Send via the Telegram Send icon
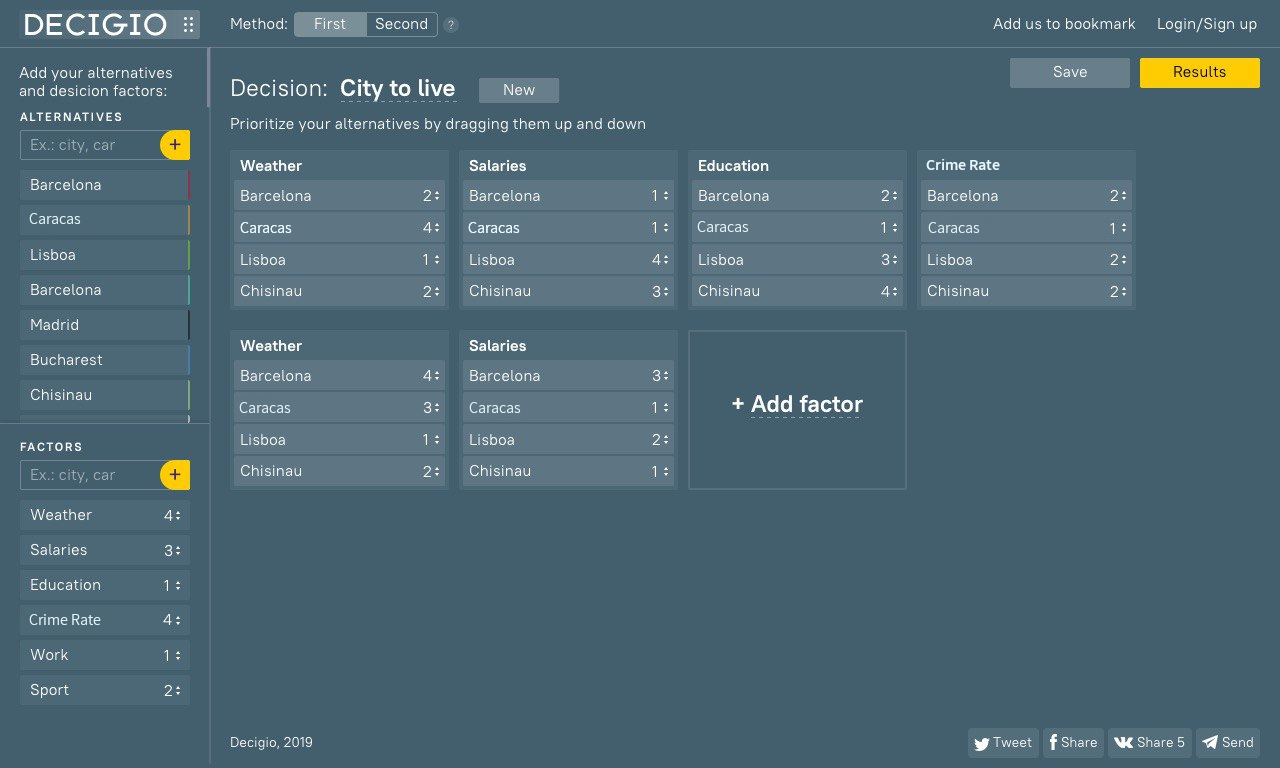Screen dimensions: 1280x768 pos(1210,742)
